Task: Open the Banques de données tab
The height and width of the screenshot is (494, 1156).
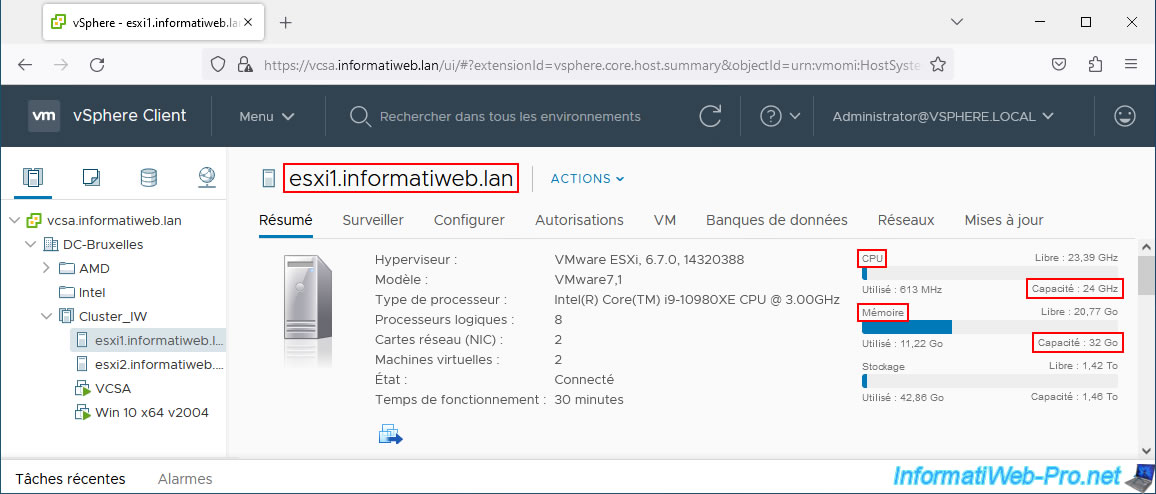Action: click(776, 220)
